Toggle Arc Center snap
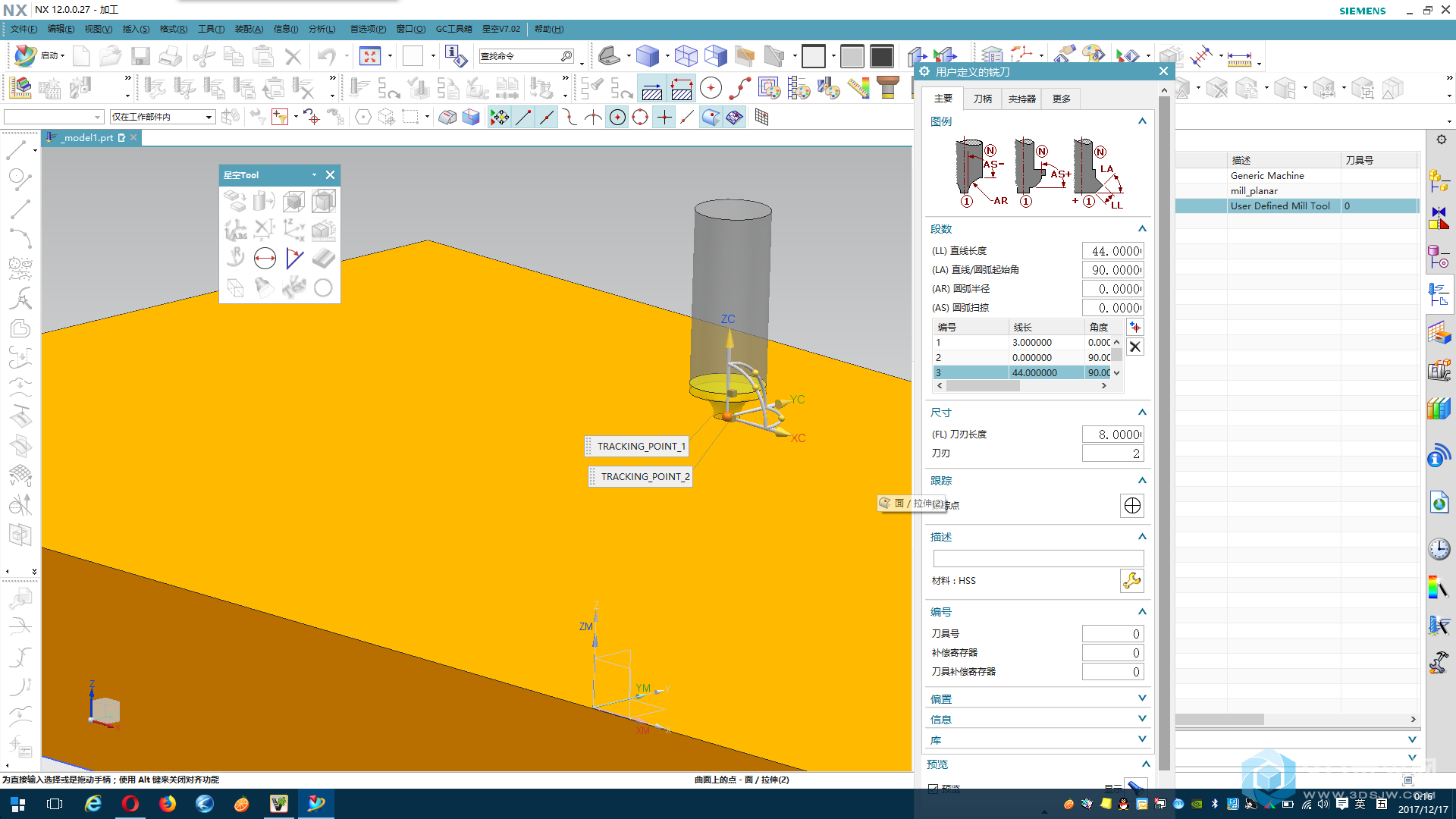The height and width of the screenshot is (819, 1456). [x=617, y=118]
